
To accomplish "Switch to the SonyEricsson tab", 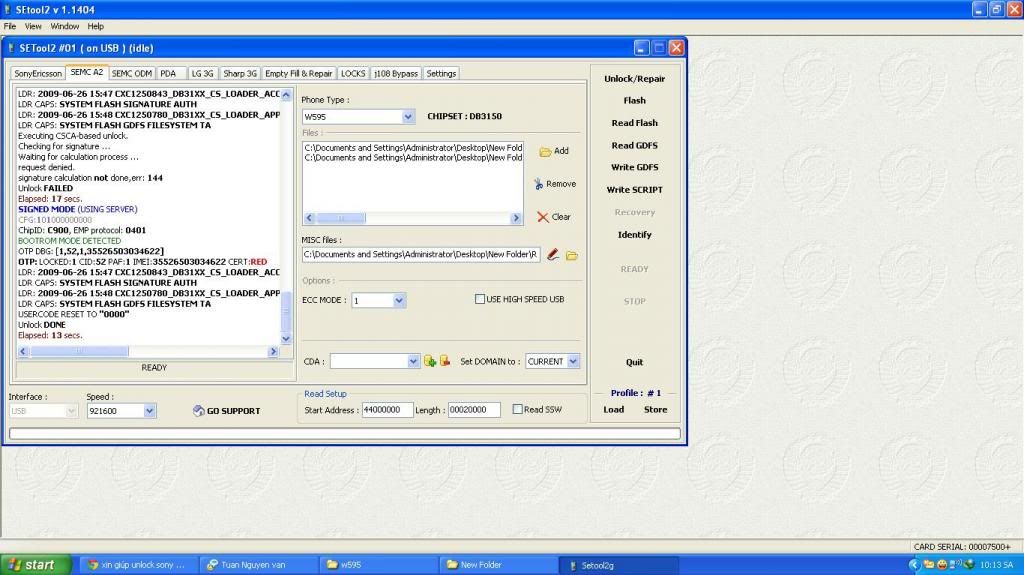I will coord(38,74).
